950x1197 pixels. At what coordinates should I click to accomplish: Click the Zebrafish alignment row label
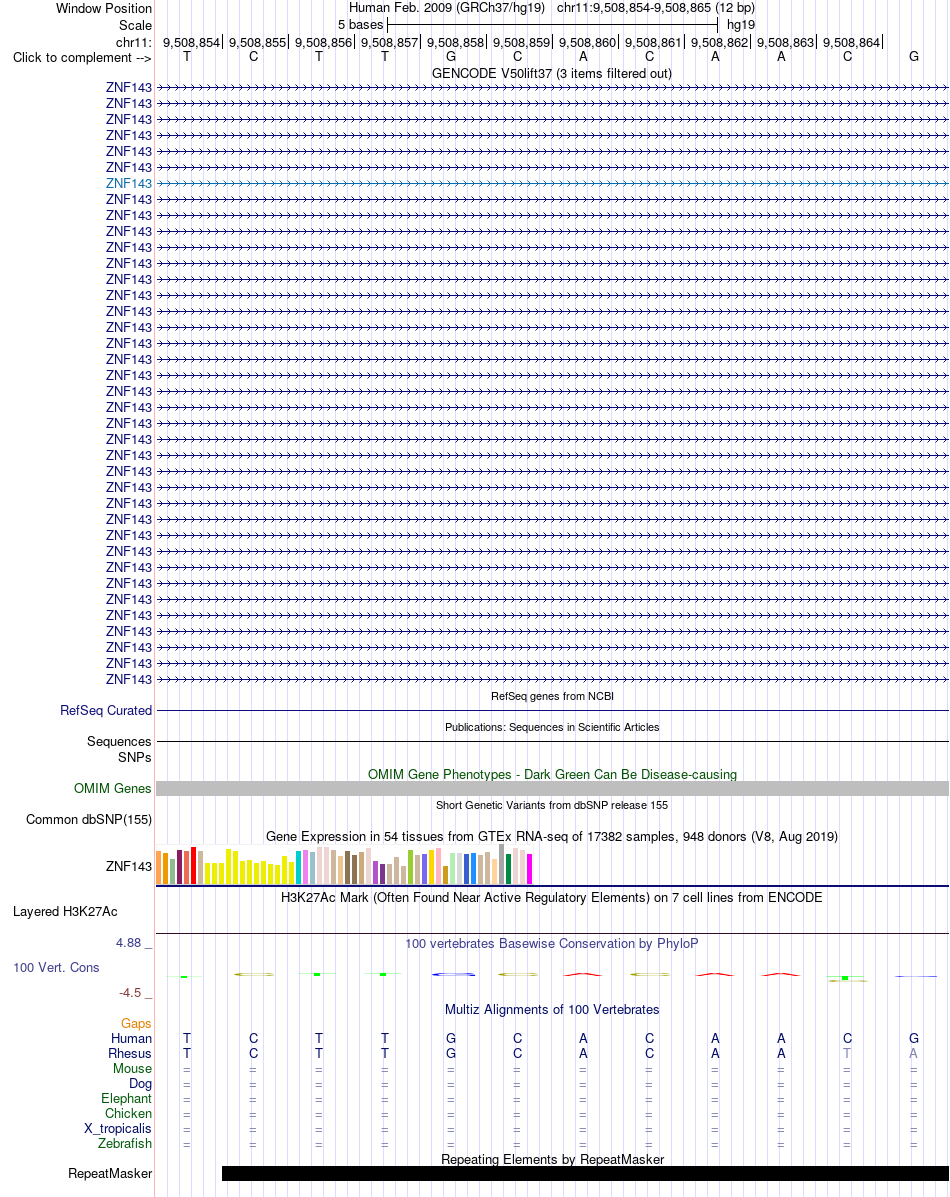click(x=125, y=1143)
